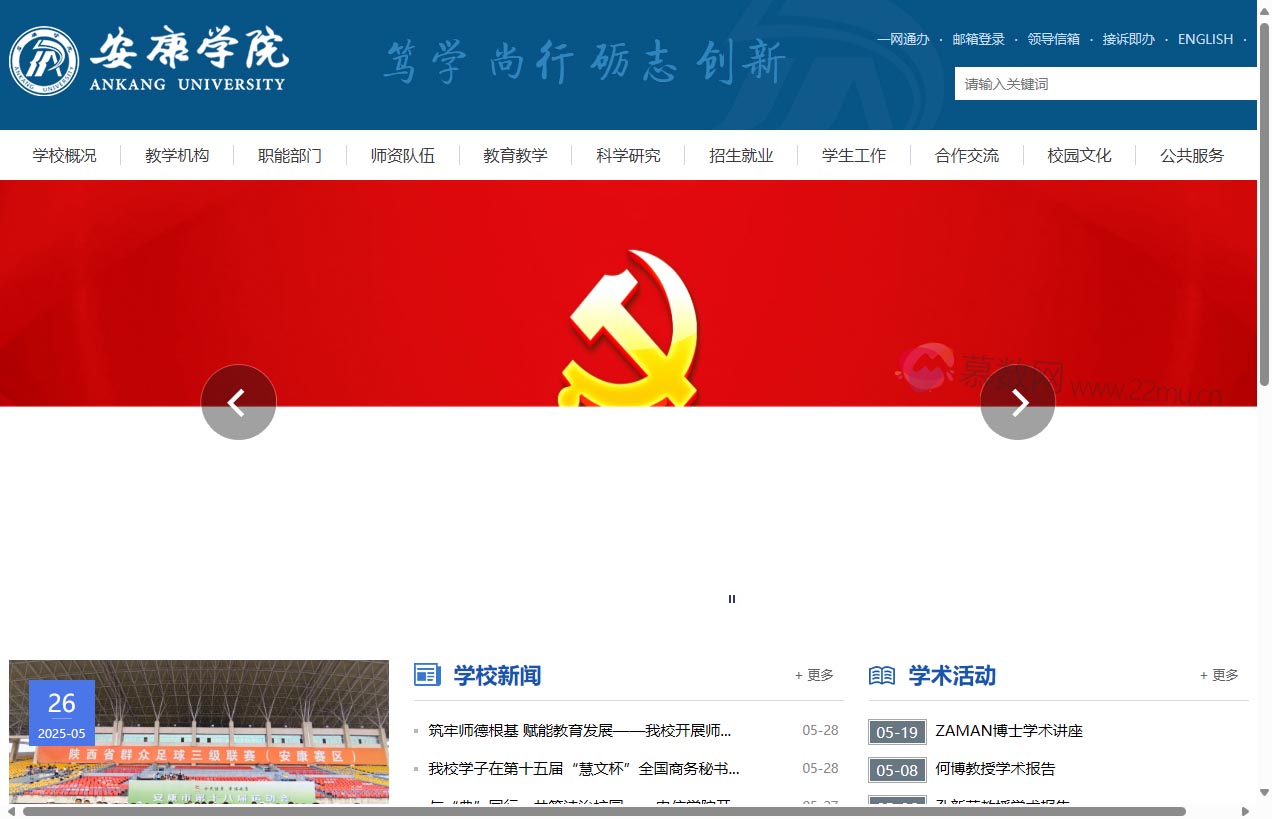The image size is (1272, 819).
Task: Expand the 公共服务 navigation dropdown
Action: [x=1192, y=155]
